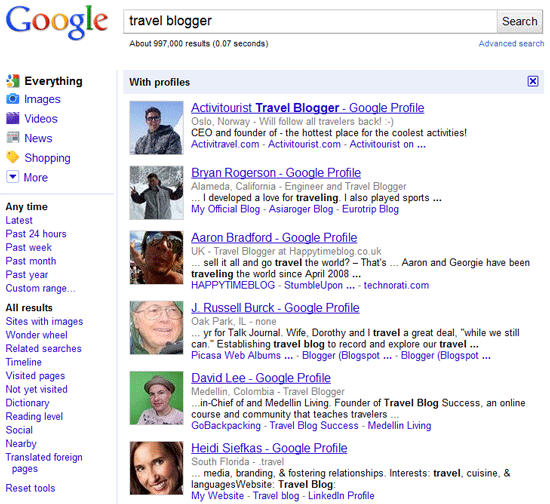Select Images search category
The height and width of the screenshot is (504, 550).
[42, 99]
